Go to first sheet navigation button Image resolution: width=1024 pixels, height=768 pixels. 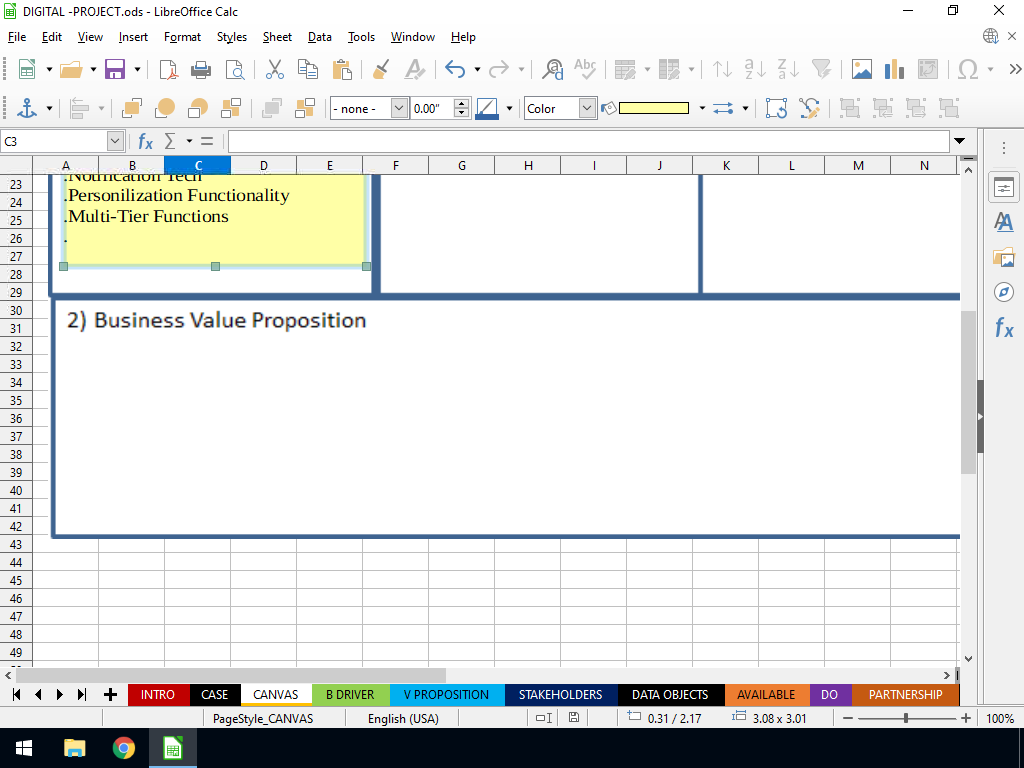(x=16, y=695)
